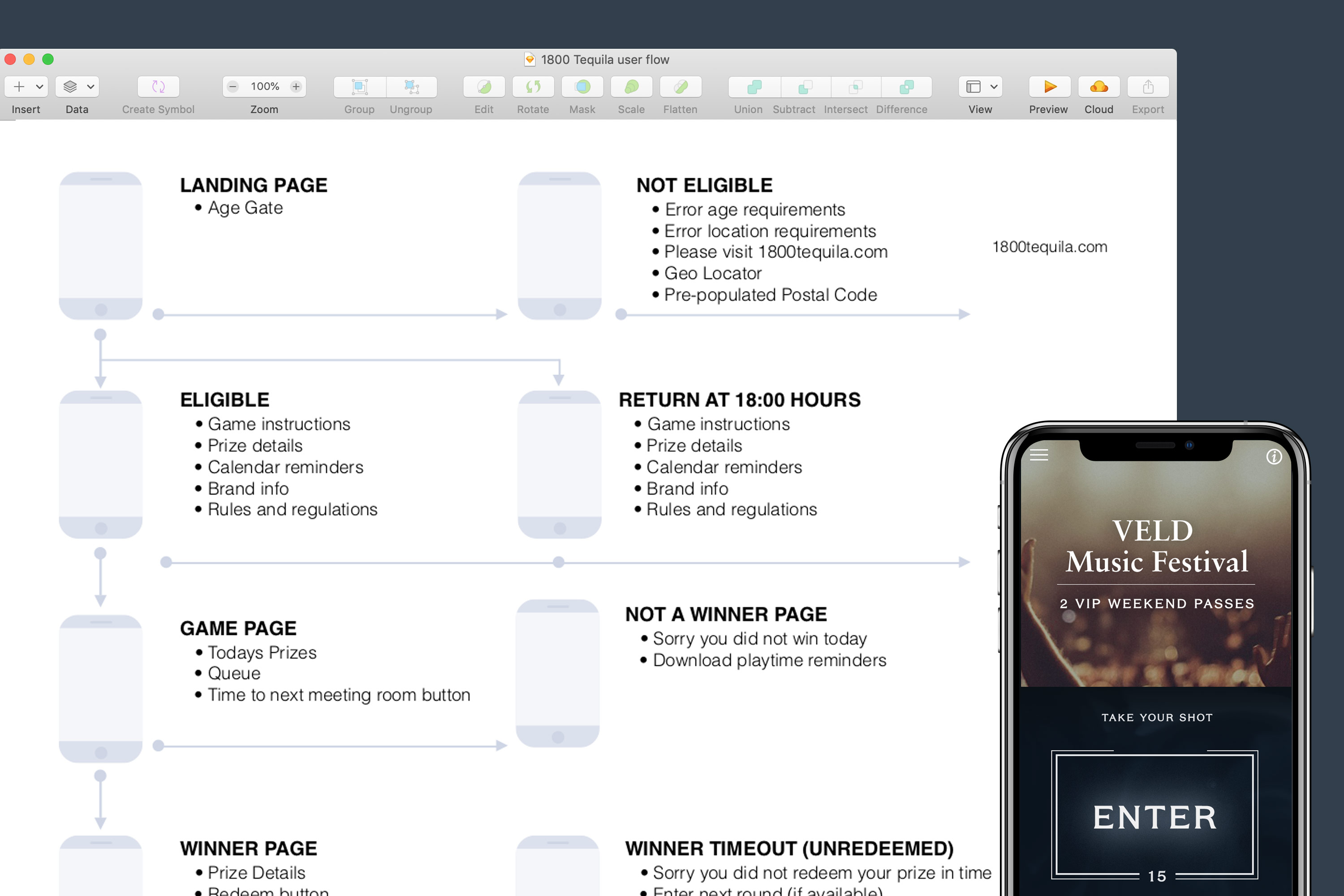Open the View dropdown chevron
This screenshot has width=1344, height=896.
(994, 87)
